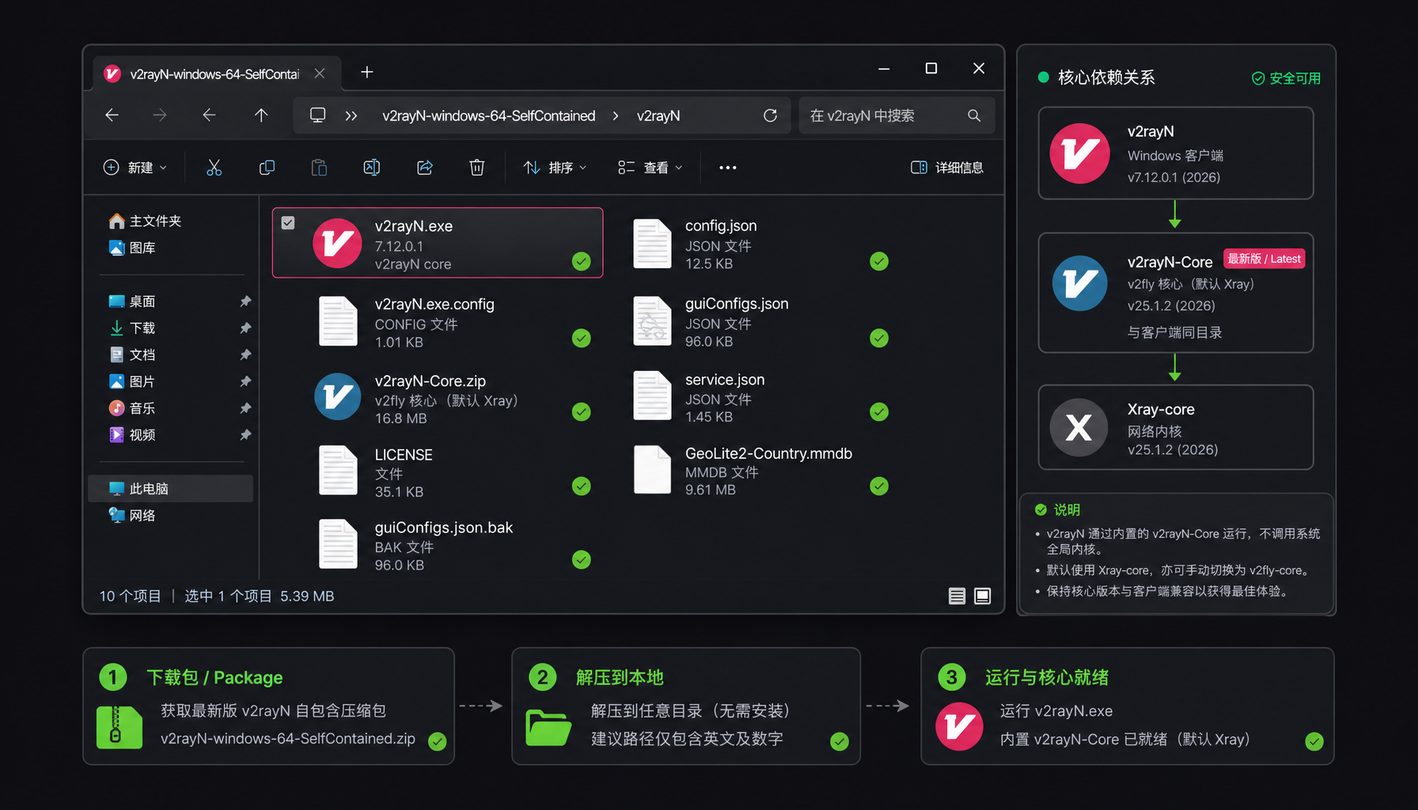Toggle the checkbox beside v2rayN.exe
The width and height of the screenshot is (1418, 810).
(288, 223)
